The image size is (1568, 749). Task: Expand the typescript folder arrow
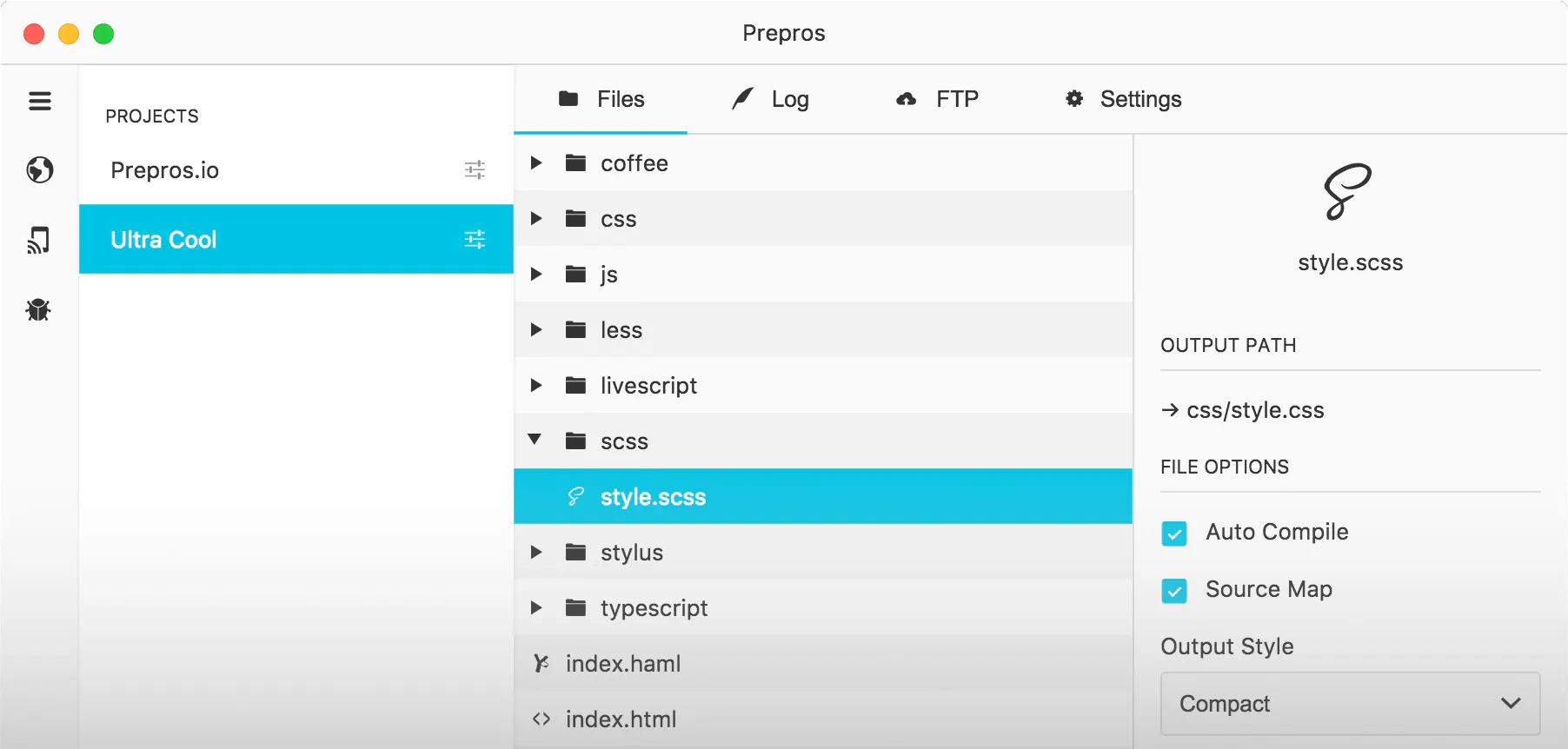point(536,607)
